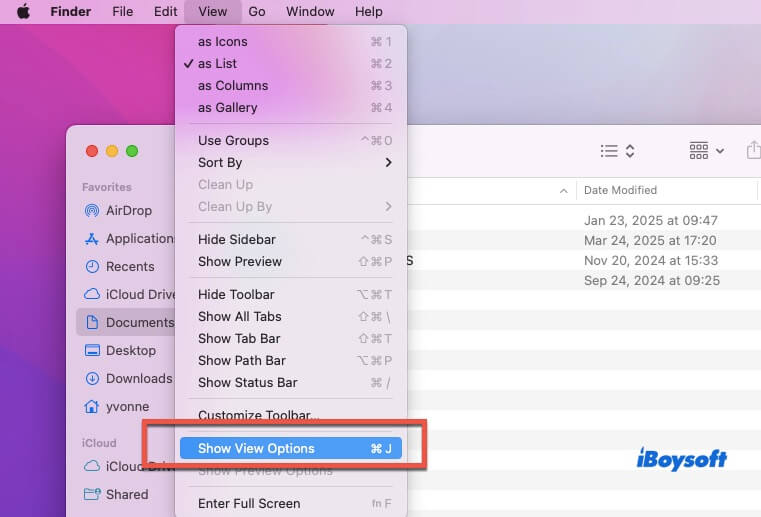
Task: Toggle Use Groups in View menu
Action: (233, 141)
